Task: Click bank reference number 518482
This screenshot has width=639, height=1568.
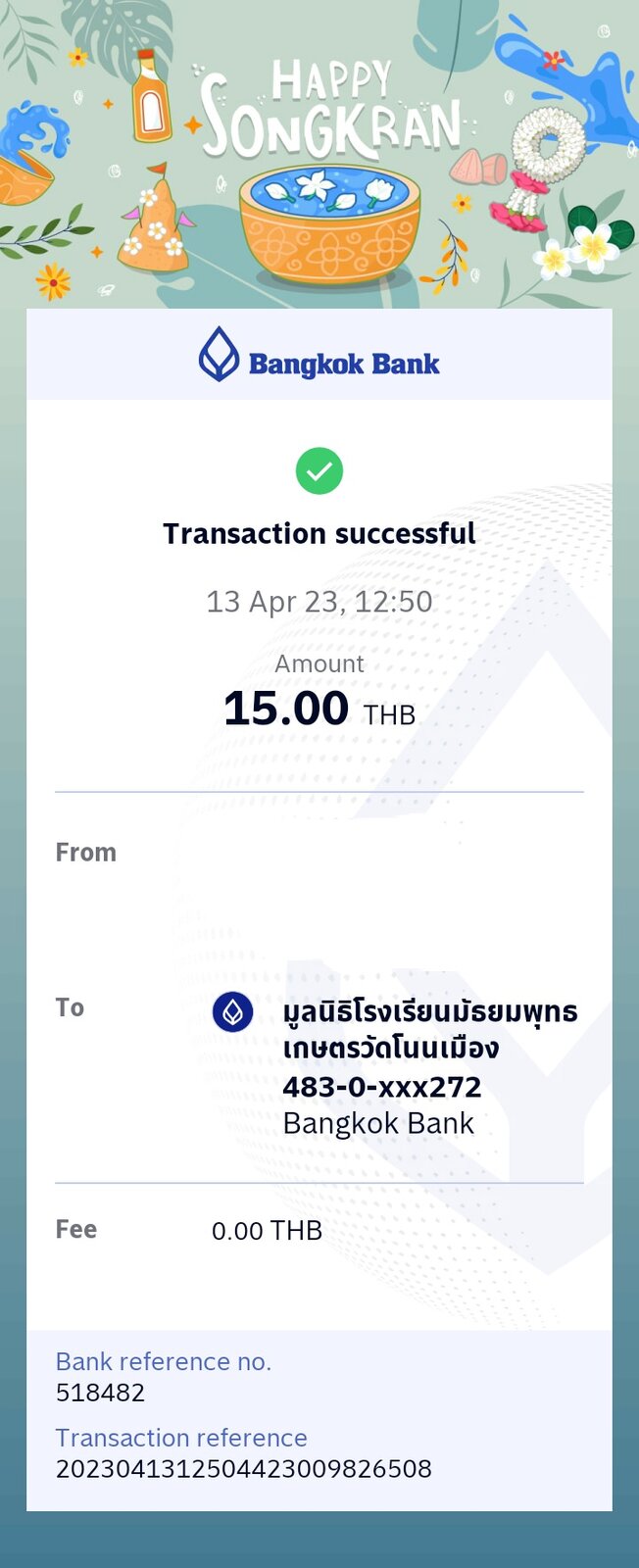Action: (100, 1393)
